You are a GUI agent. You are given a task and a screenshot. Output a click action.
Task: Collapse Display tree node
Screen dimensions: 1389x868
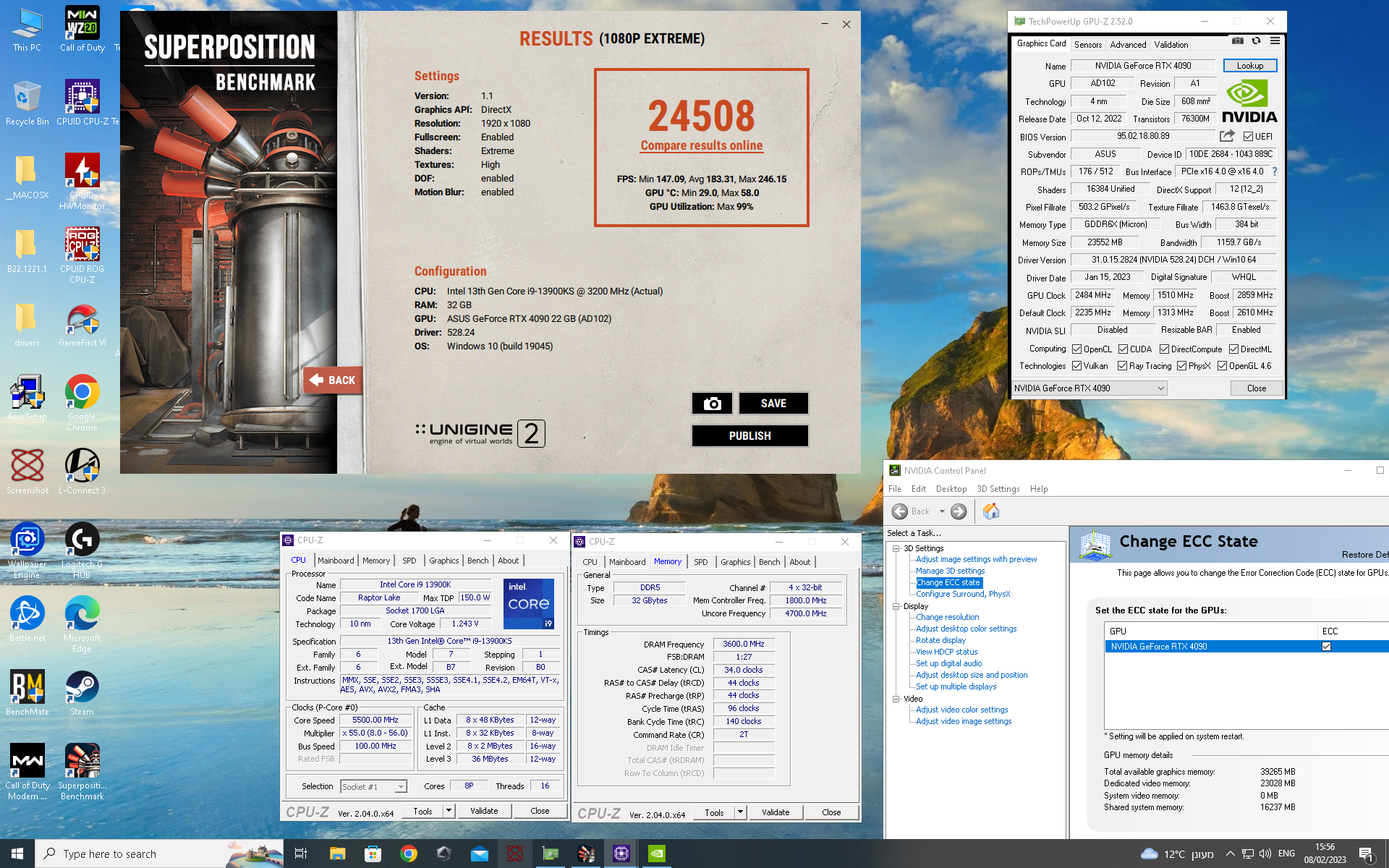point(896,606)
